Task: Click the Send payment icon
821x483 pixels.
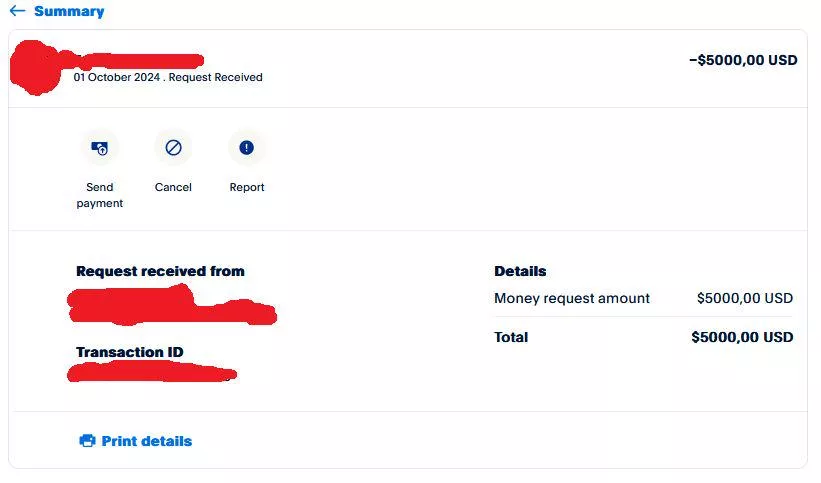Action: pos(99,148)
